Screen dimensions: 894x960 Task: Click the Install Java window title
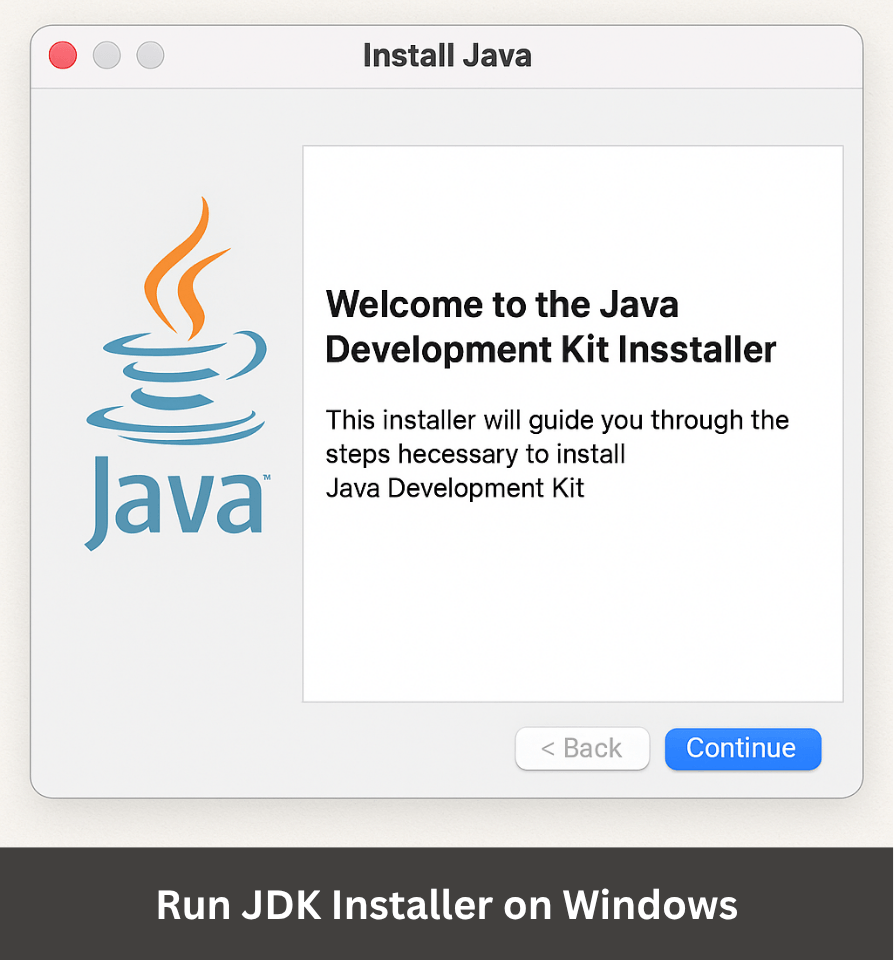[446, 56]
